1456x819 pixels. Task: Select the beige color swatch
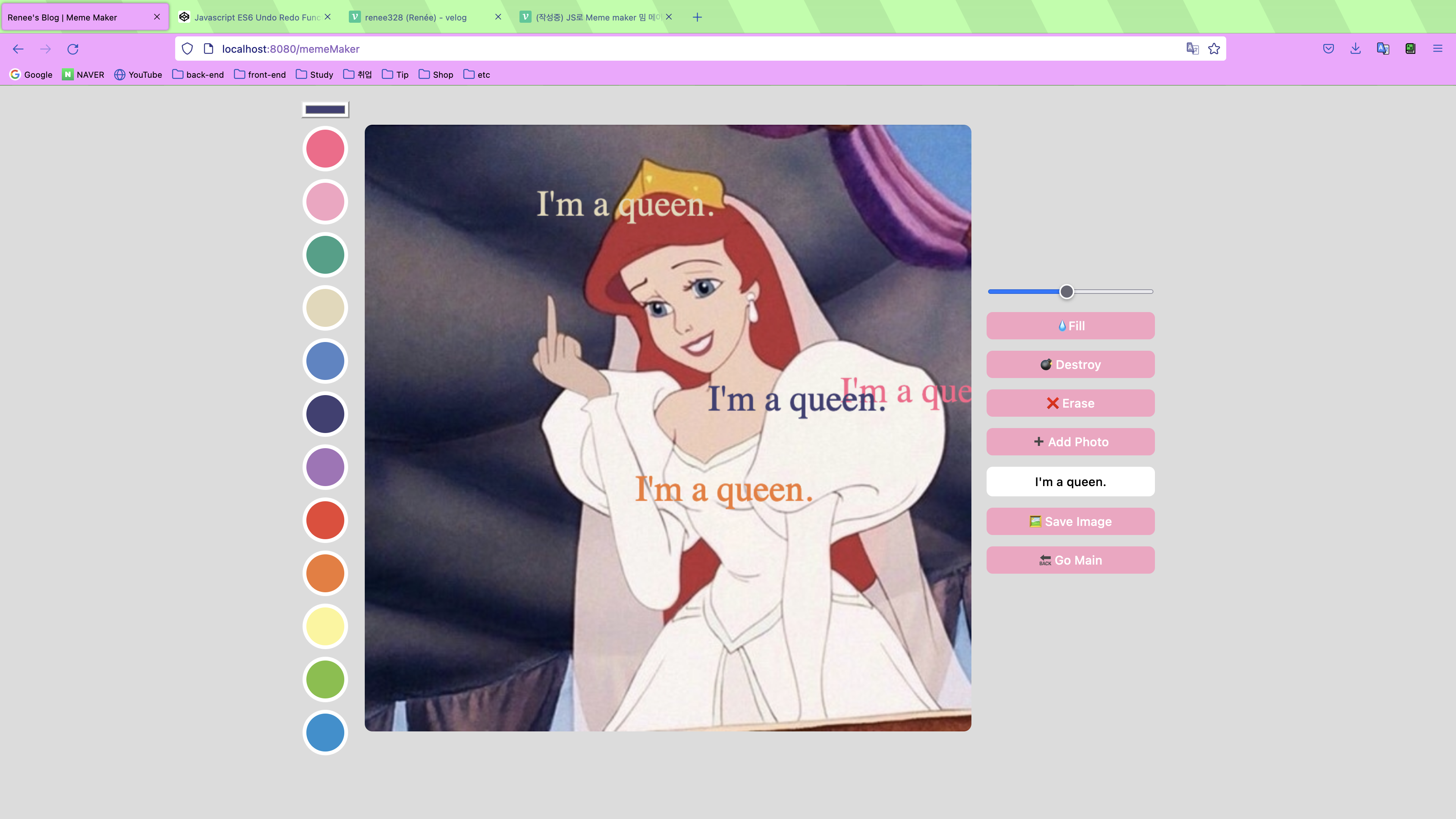point(325,308)
